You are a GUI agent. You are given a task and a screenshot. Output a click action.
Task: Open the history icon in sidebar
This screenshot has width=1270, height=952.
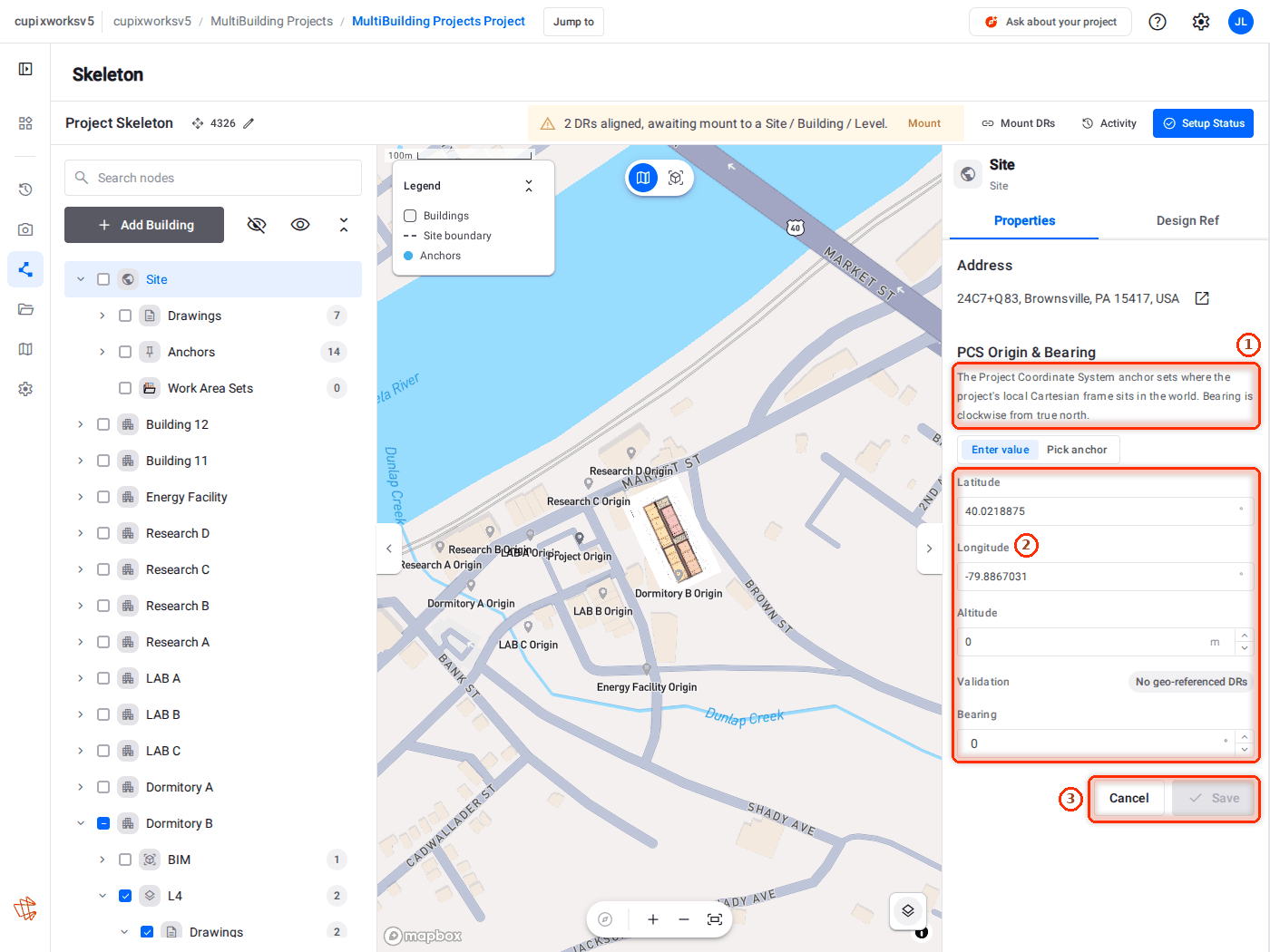[x=25, y=189]
